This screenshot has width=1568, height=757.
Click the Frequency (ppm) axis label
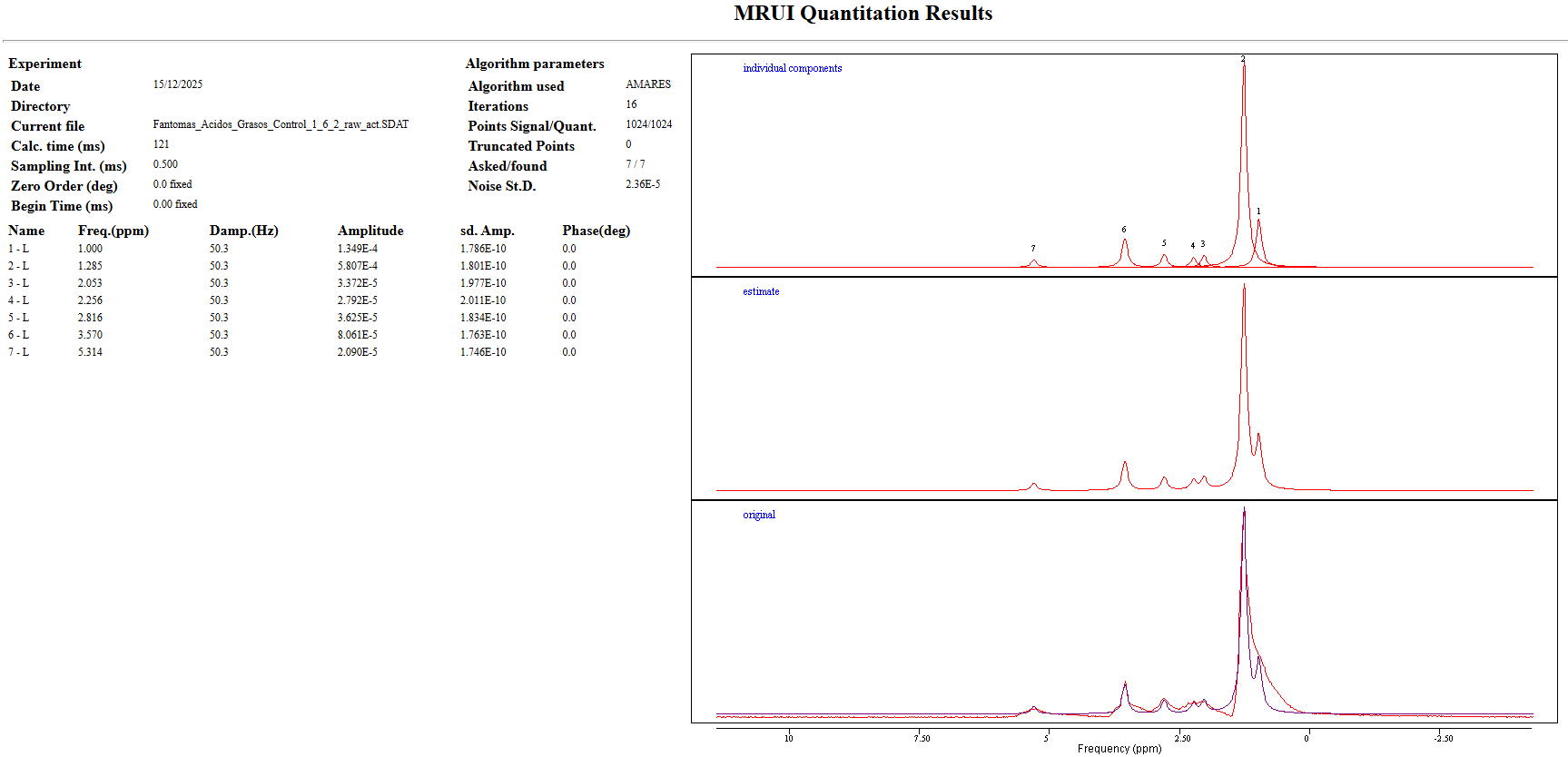1119,749
